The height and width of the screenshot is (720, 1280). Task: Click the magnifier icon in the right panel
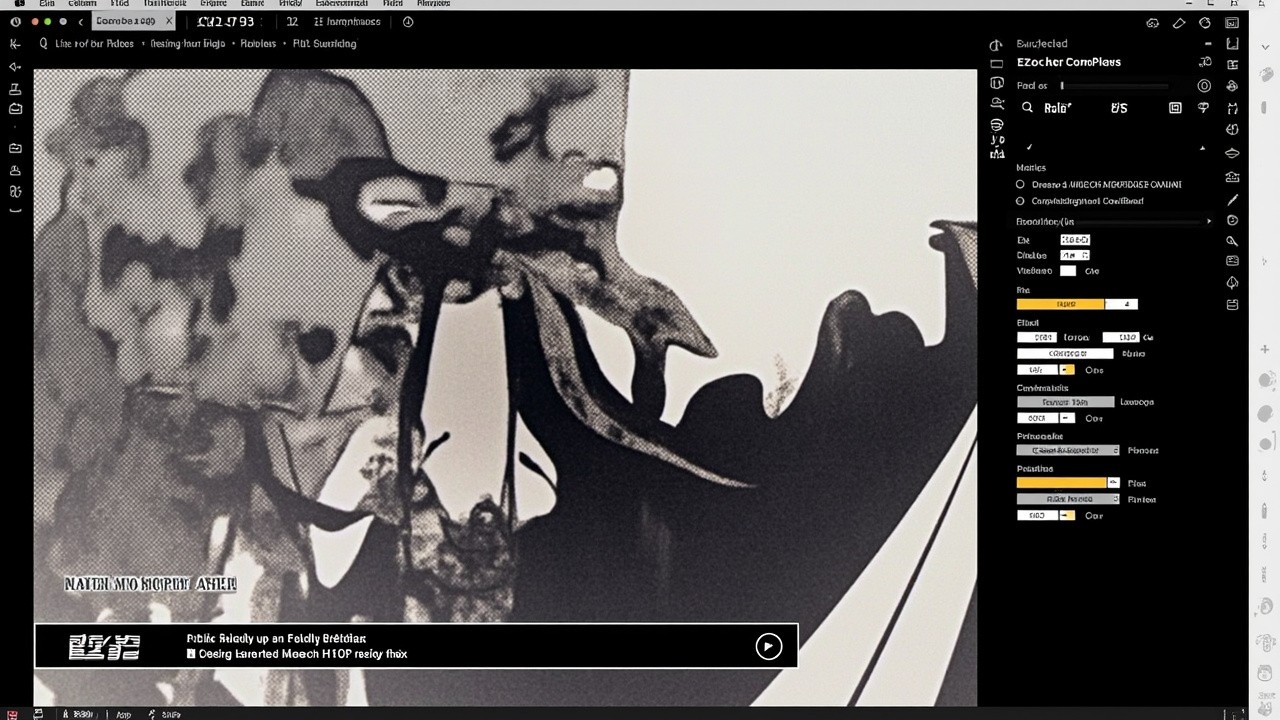1027,108
